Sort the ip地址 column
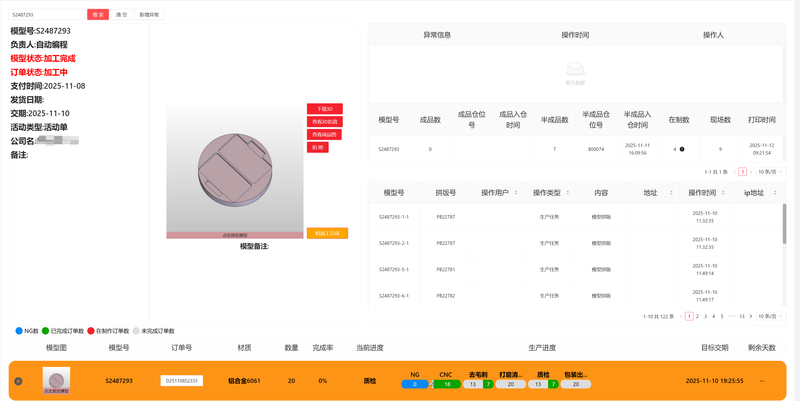Viewport: 800px width, 401px height. click(x=775, y=193)
